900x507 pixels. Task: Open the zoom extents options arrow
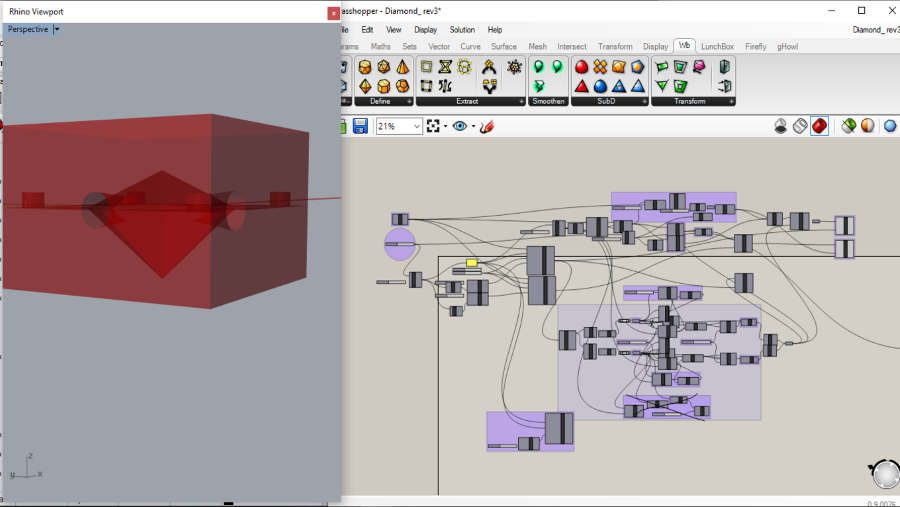445,126
